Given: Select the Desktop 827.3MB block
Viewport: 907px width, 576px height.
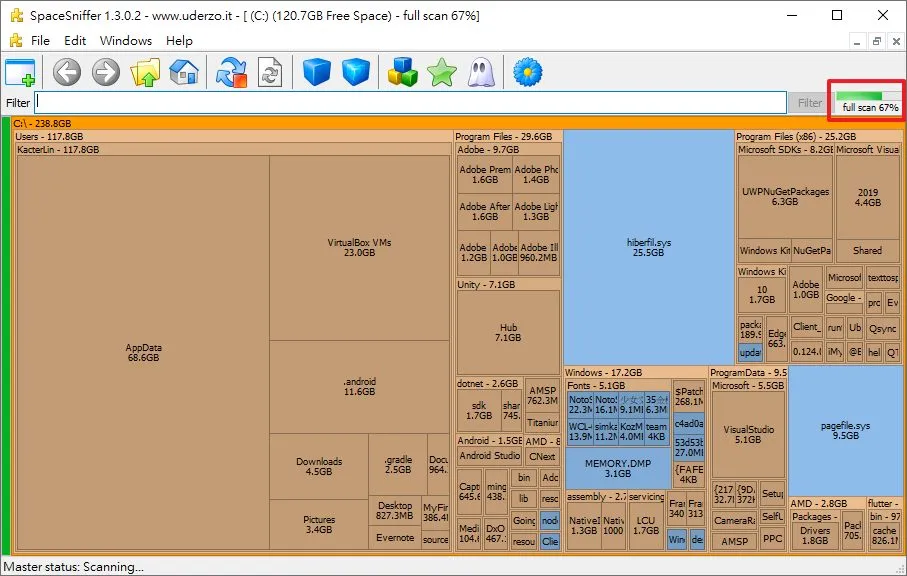Looking at the screenshot, I should (x=394, y=510).
